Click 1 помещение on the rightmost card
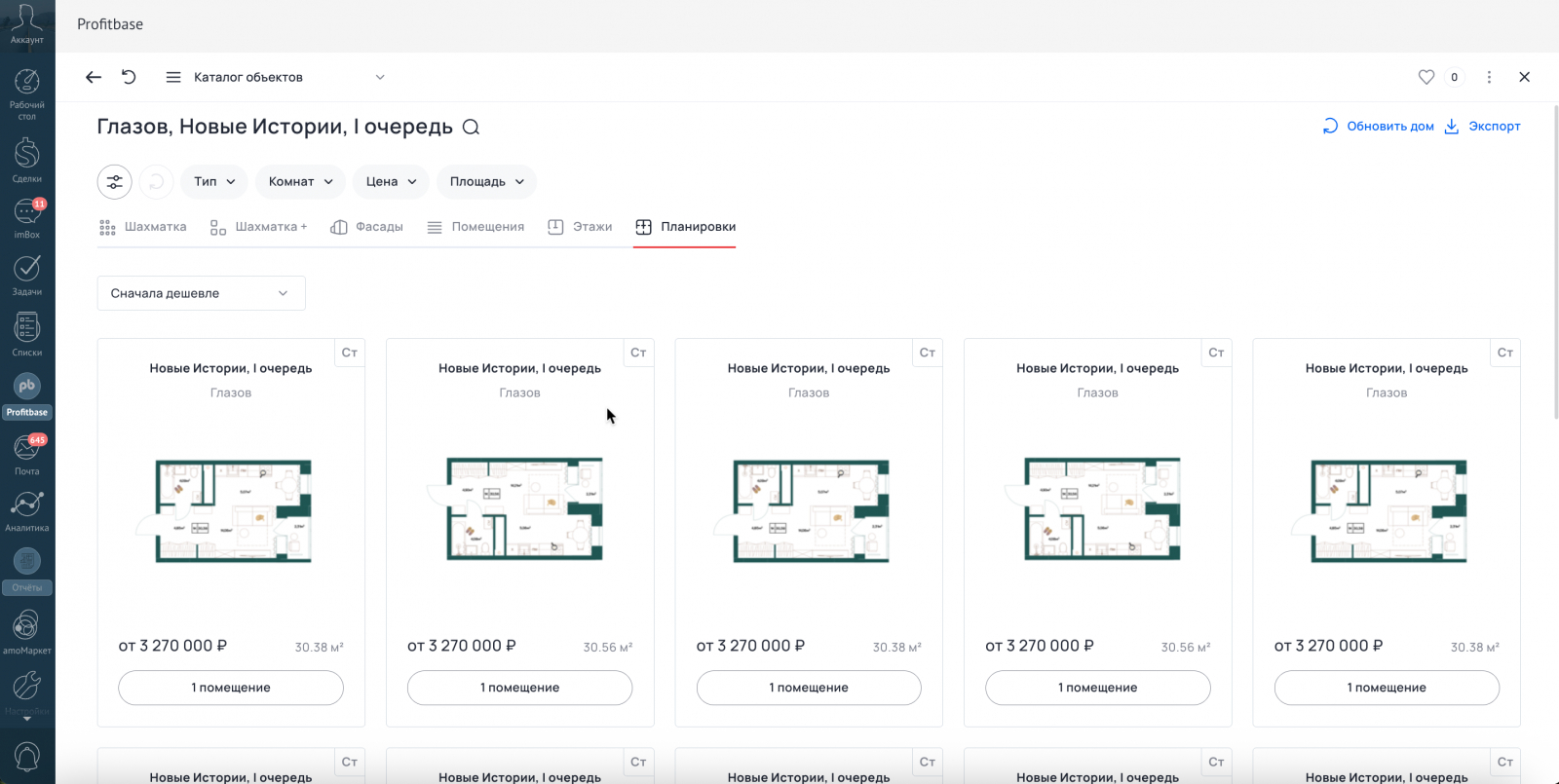1559x784 pixels. [x=1387, y=688]
